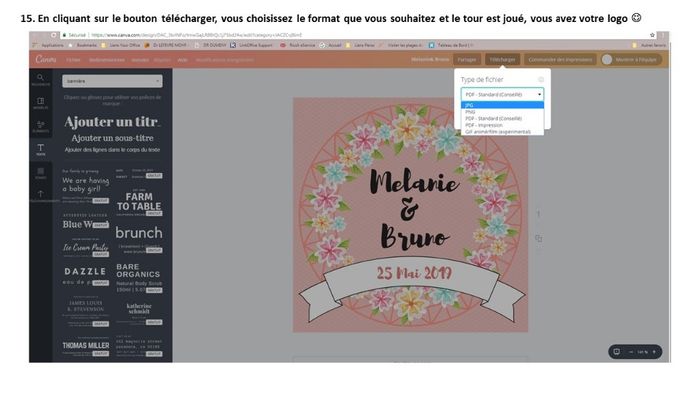Click the page number icon right of canvas
Image resolution: width=700 pixels, height=393 pixels.
(x=539, y=214)
